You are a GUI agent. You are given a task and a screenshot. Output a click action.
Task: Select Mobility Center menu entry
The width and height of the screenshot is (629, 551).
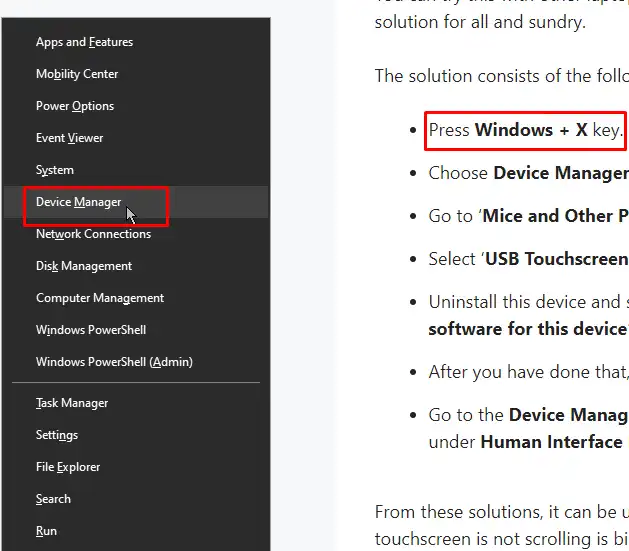pyautogui.click(x=77, y=74)
